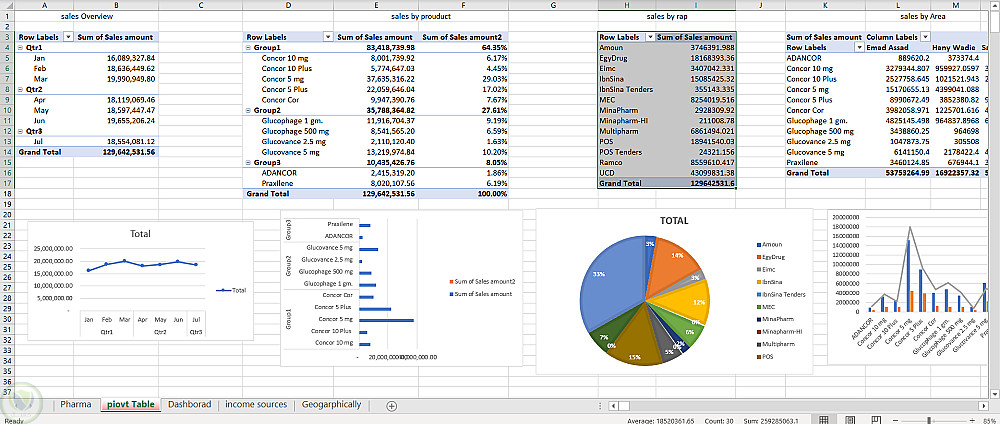This screenshot has width=1000, height=424.
Task: Switch to income sources sheet tab
Action: (256, 404)
